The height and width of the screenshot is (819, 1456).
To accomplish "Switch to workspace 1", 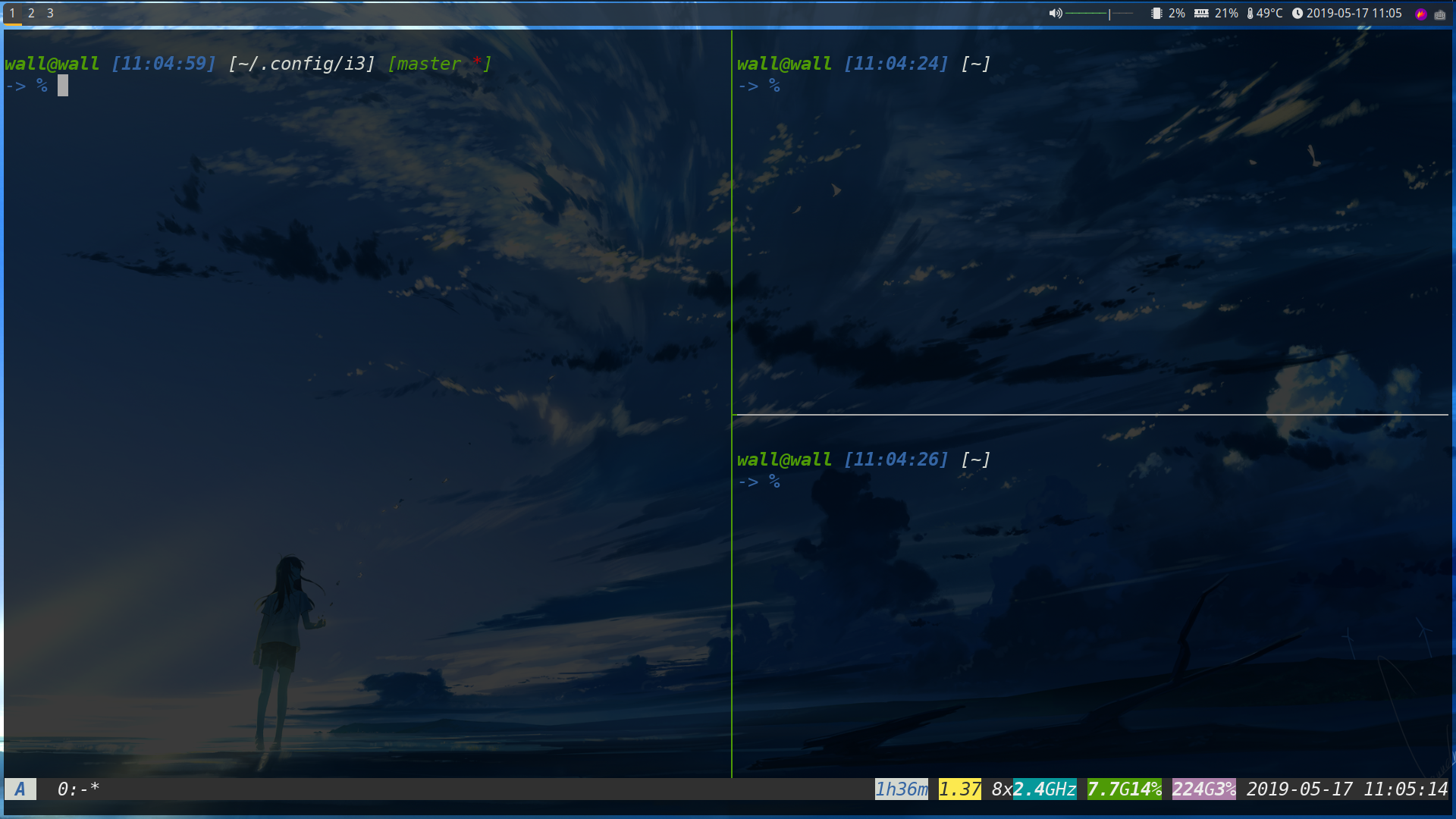I will pos(11,13).
